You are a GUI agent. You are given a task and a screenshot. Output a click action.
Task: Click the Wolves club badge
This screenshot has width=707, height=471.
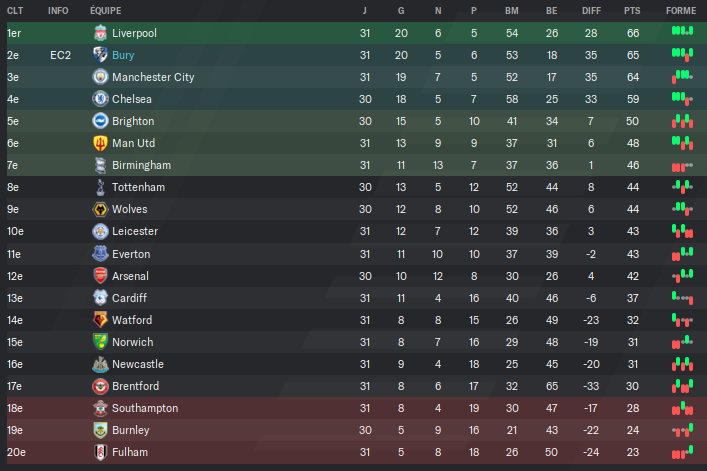point(100,209)
